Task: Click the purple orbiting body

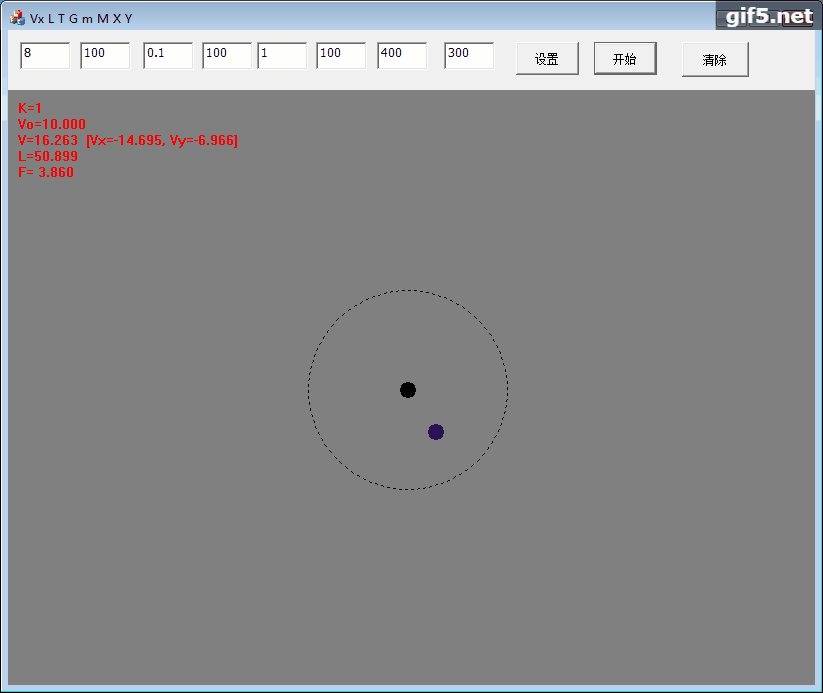Action: pyautogui.click(x=436, y=432)
